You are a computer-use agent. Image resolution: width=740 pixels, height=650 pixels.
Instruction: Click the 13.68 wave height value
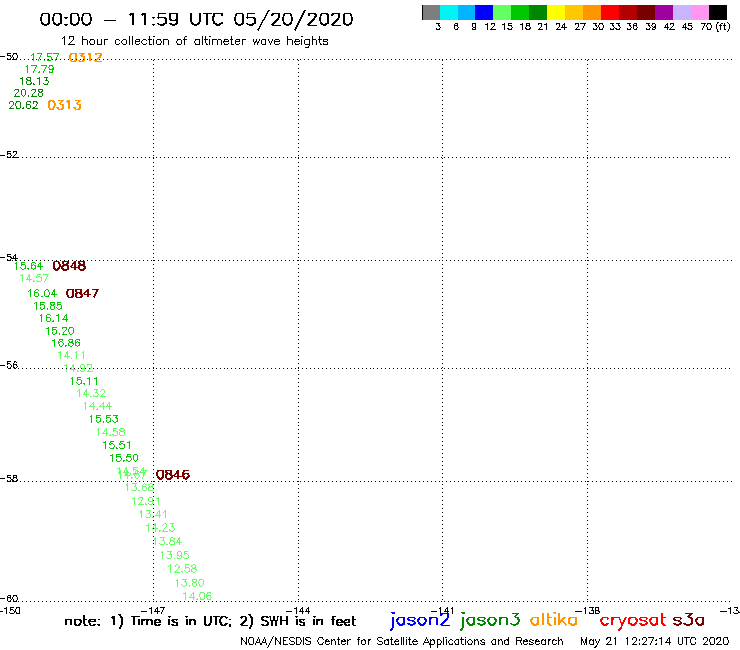pyautogui.click(x=139, y=487)
